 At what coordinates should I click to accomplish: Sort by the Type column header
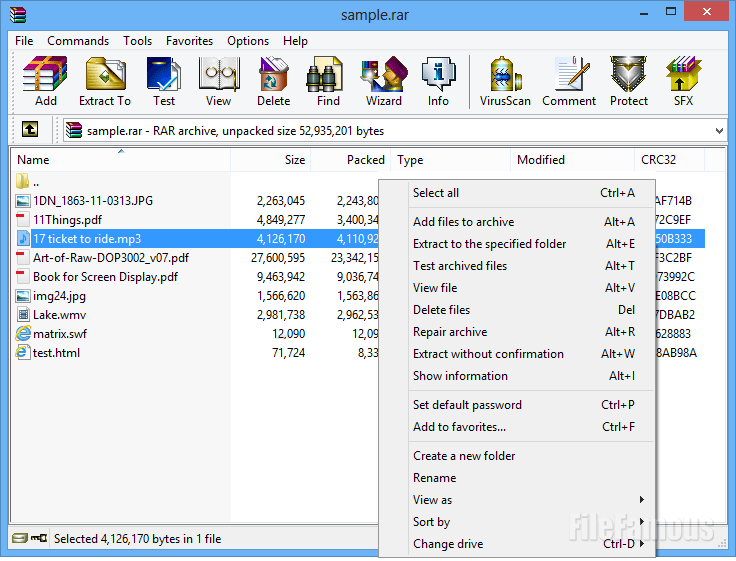[x=451, y=160]
